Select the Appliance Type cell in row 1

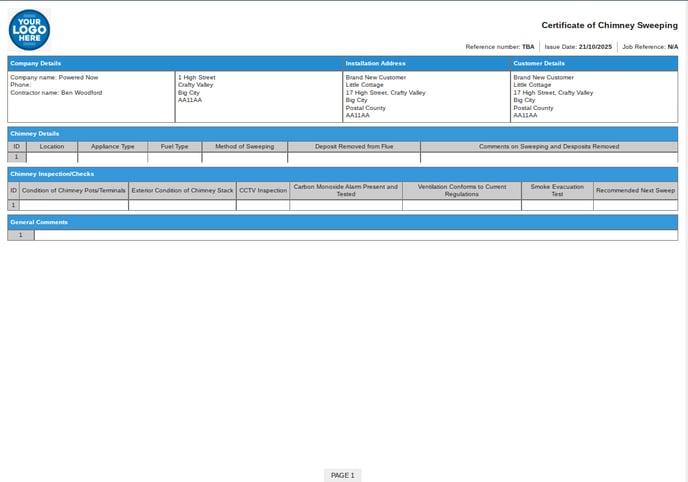112,157
